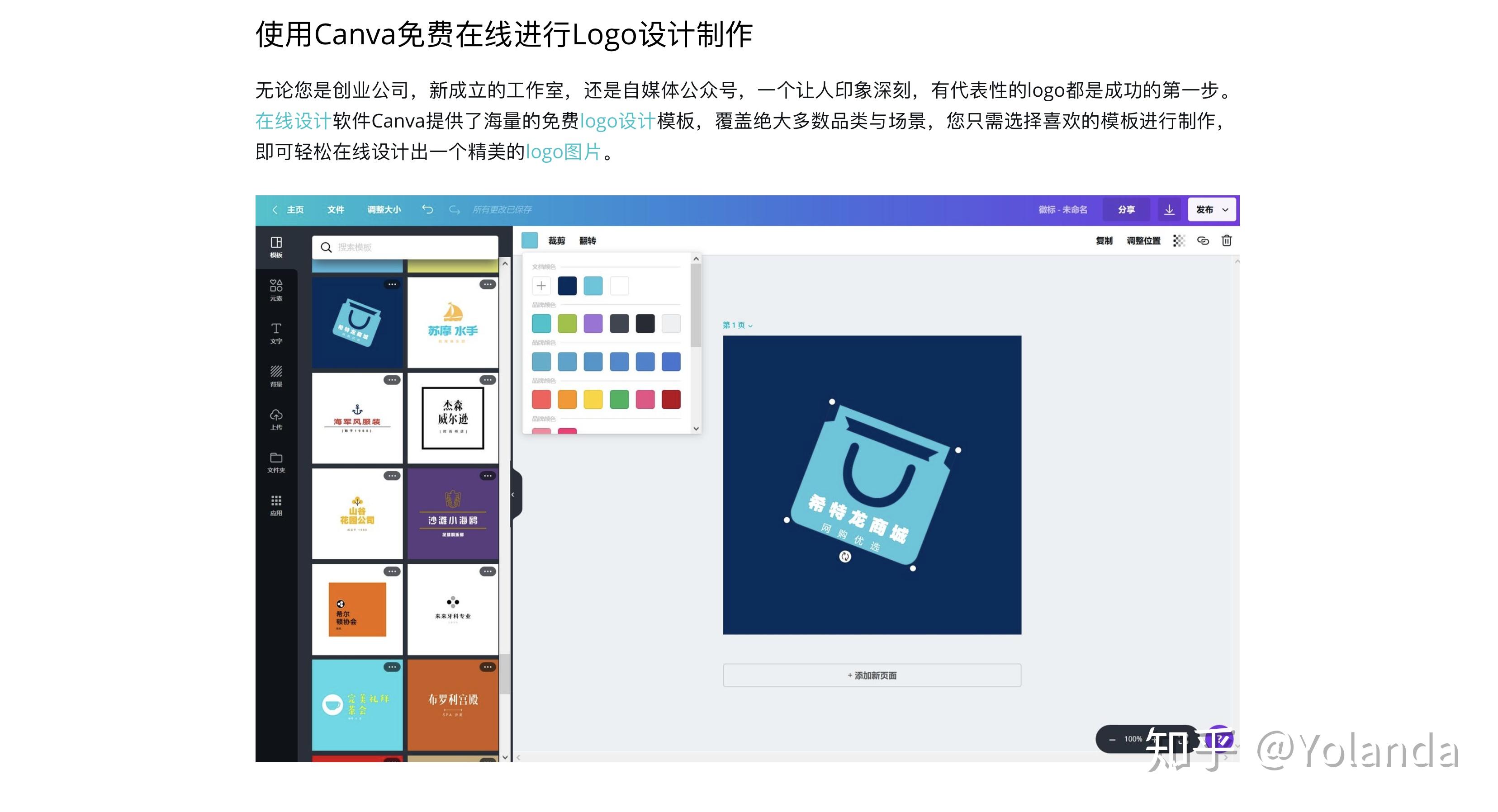This screenshot has width=1498, height=812.
Task: Select the 海军风服装 anchor template thumbnail
Action: (357, 419)
